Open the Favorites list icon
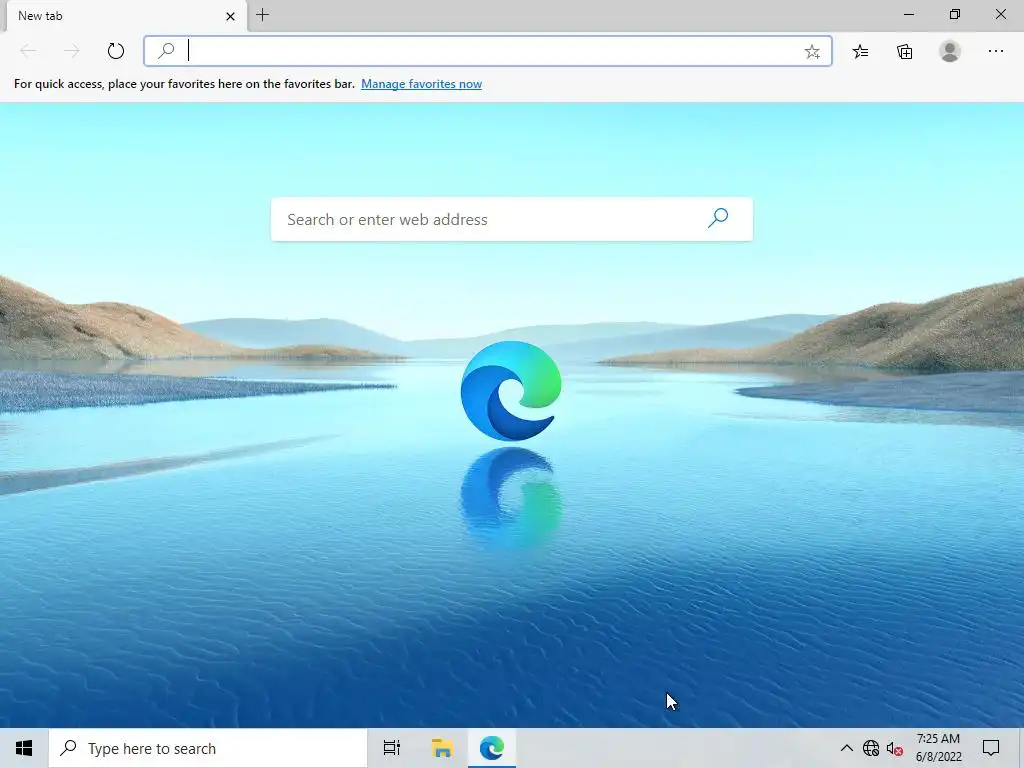 [x=860, y=52]
